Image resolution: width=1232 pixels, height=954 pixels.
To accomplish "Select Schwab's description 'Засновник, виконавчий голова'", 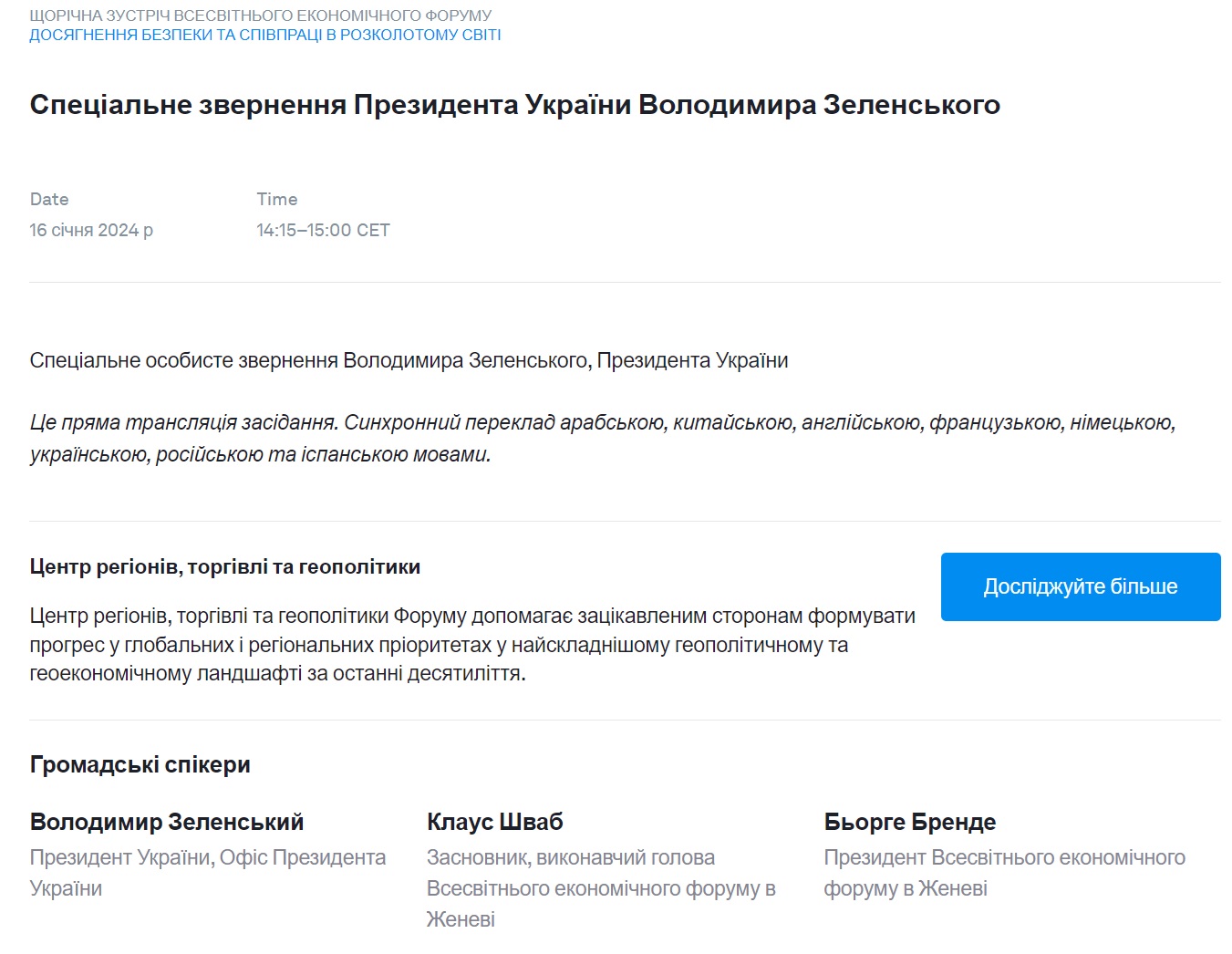I will pyautogui.click(x=572, y=857).
